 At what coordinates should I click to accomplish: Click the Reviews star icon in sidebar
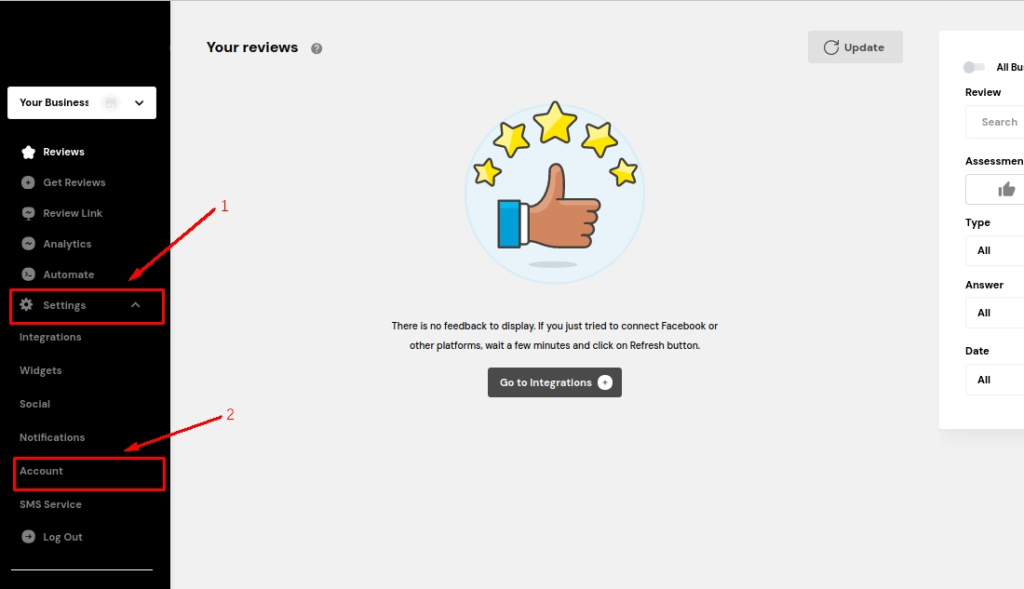coord(28,152)
